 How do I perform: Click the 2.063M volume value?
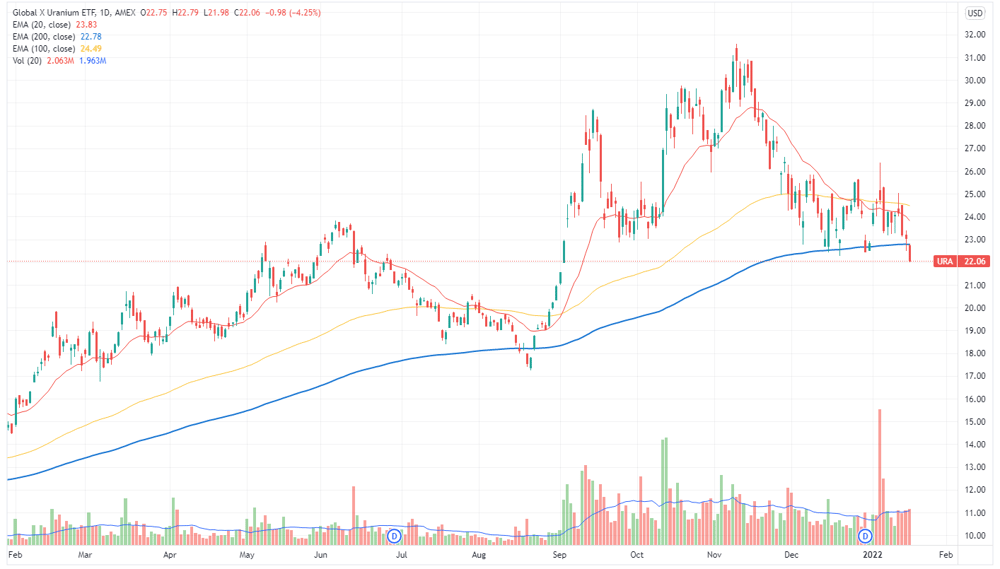[x=61, y=61]
